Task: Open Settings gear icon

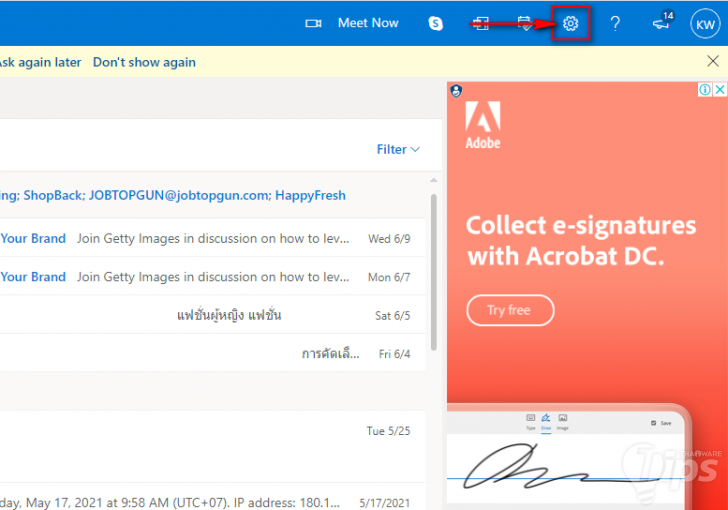Action: coord(570,23)
